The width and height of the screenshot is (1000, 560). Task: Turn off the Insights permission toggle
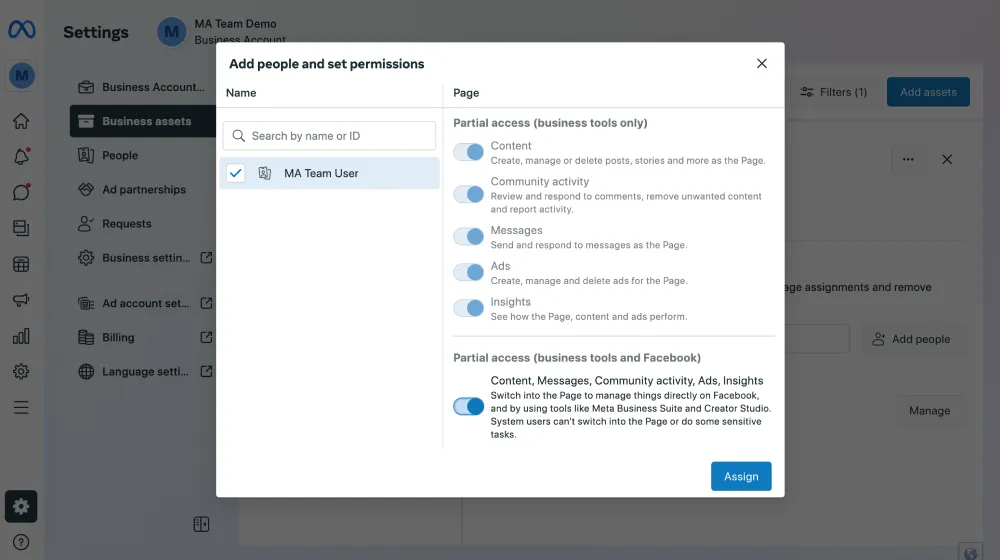(x=468, y=308)
